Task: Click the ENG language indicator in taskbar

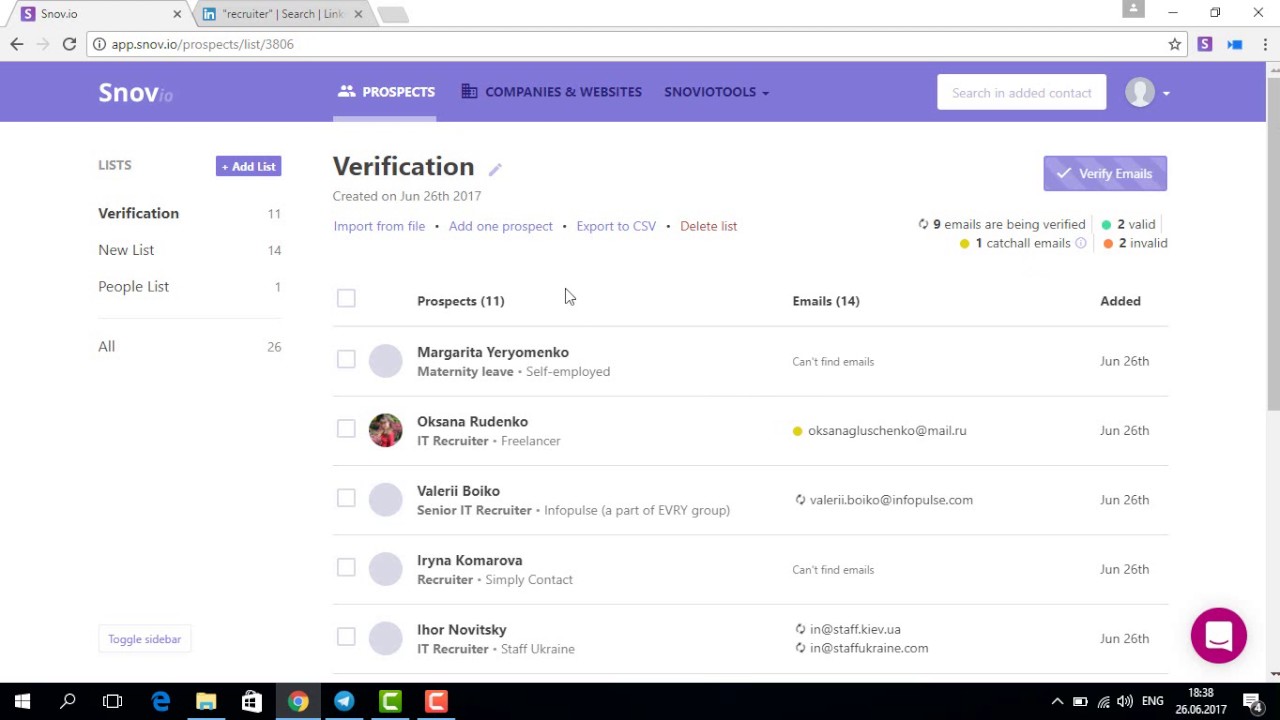Action: pyautogui.click(x=1152, y=701)
